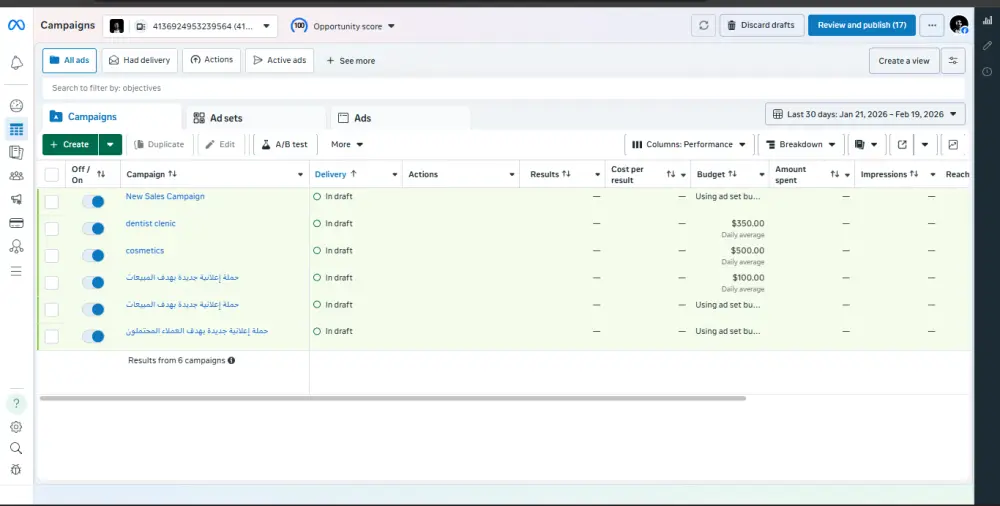Viewport: 1000px width, 506px height.
Task: Toggle New Sales Campaign off
Action: point(93,202)
